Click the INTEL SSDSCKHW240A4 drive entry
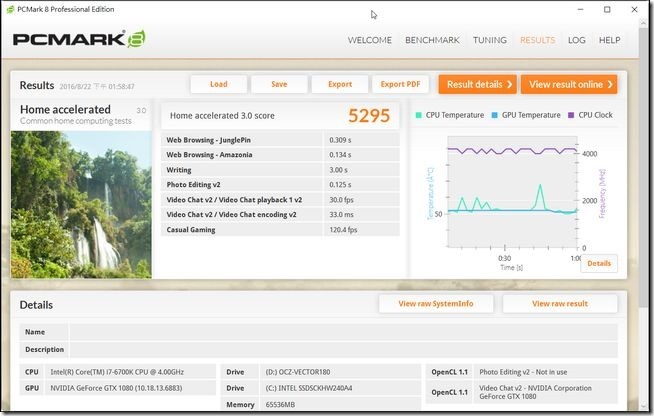Image resolution: width=654 pixels, height=416 pixels. click(309, 388)
